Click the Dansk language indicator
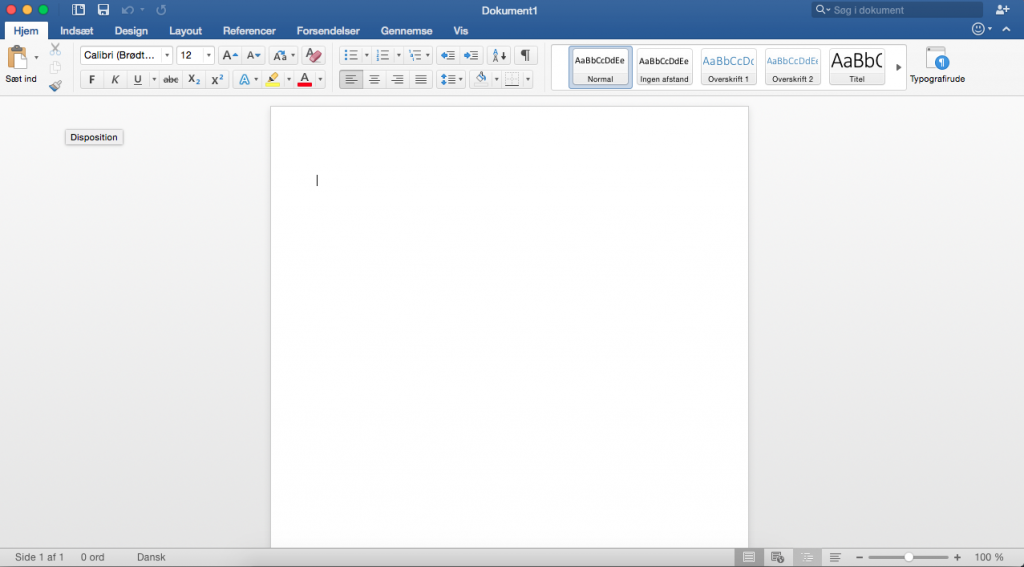 151,557
